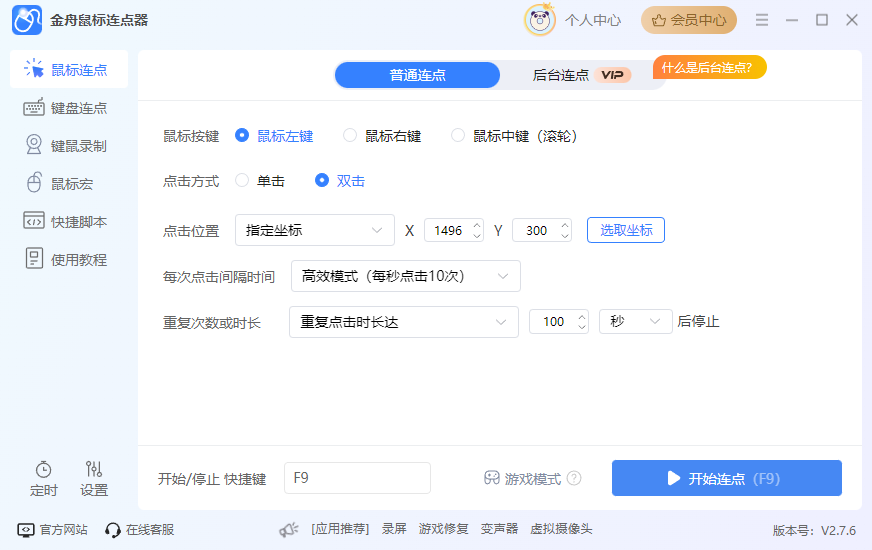
Task: Click the megaphone announcement icon
Action: point(289,529)
